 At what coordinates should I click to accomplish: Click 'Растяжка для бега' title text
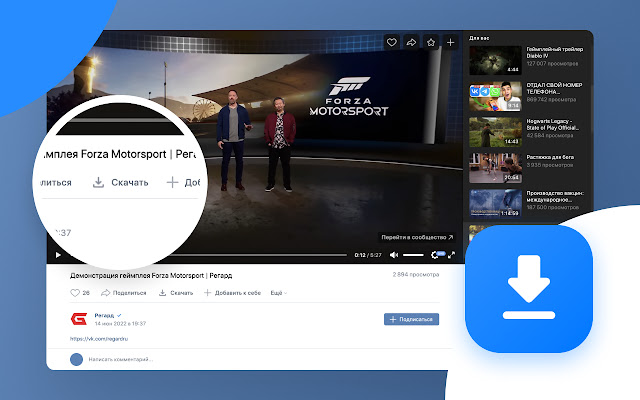pyautogui.click(x=550, y=157)
